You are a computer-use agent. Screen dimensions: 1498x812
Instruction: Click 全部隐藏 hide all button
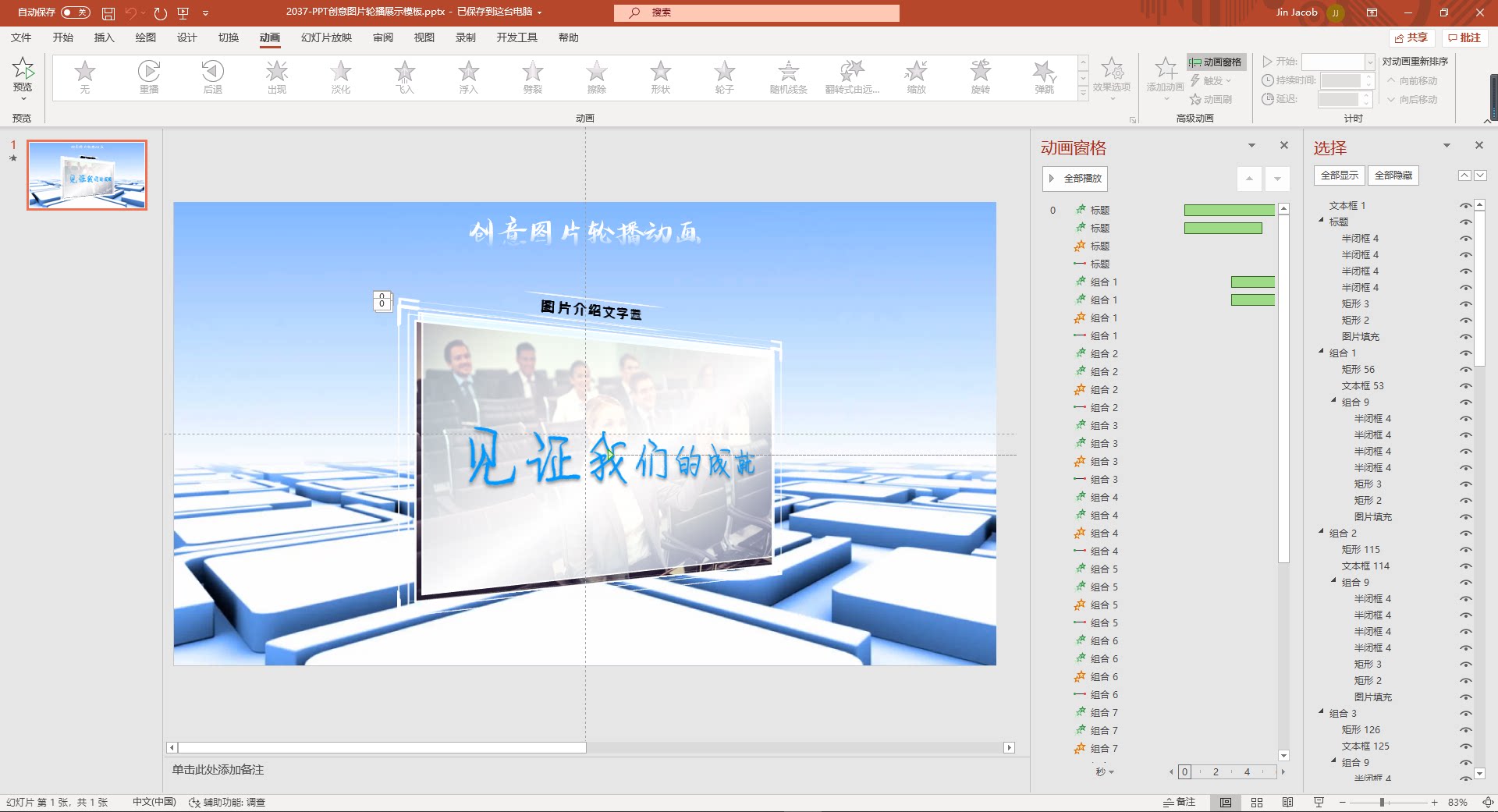pos(1393,176)
